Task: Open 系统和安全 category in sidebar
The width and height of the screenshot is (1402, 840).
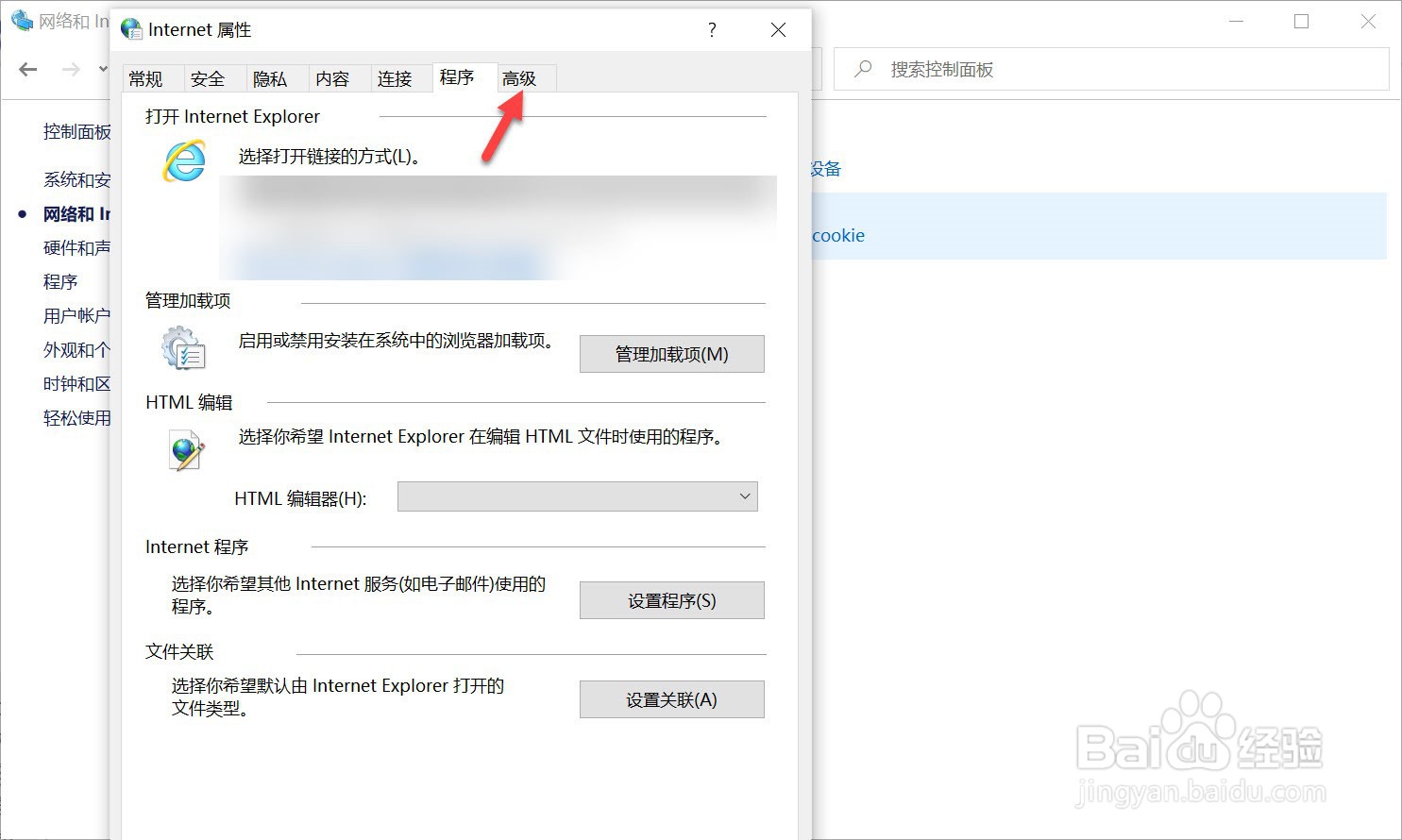Action: tap(77, 179)
